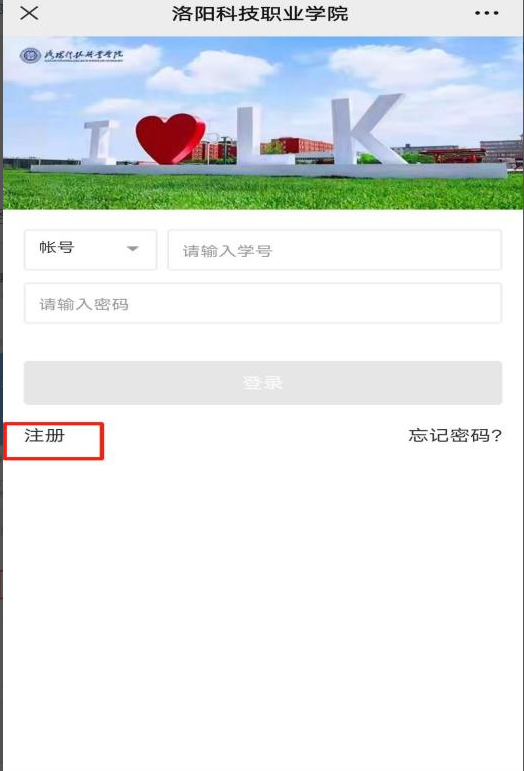Focus the 请输入密码 password field
Image resolution: width=524 pixels, height=771 pixels.
[x=263, y=303]
